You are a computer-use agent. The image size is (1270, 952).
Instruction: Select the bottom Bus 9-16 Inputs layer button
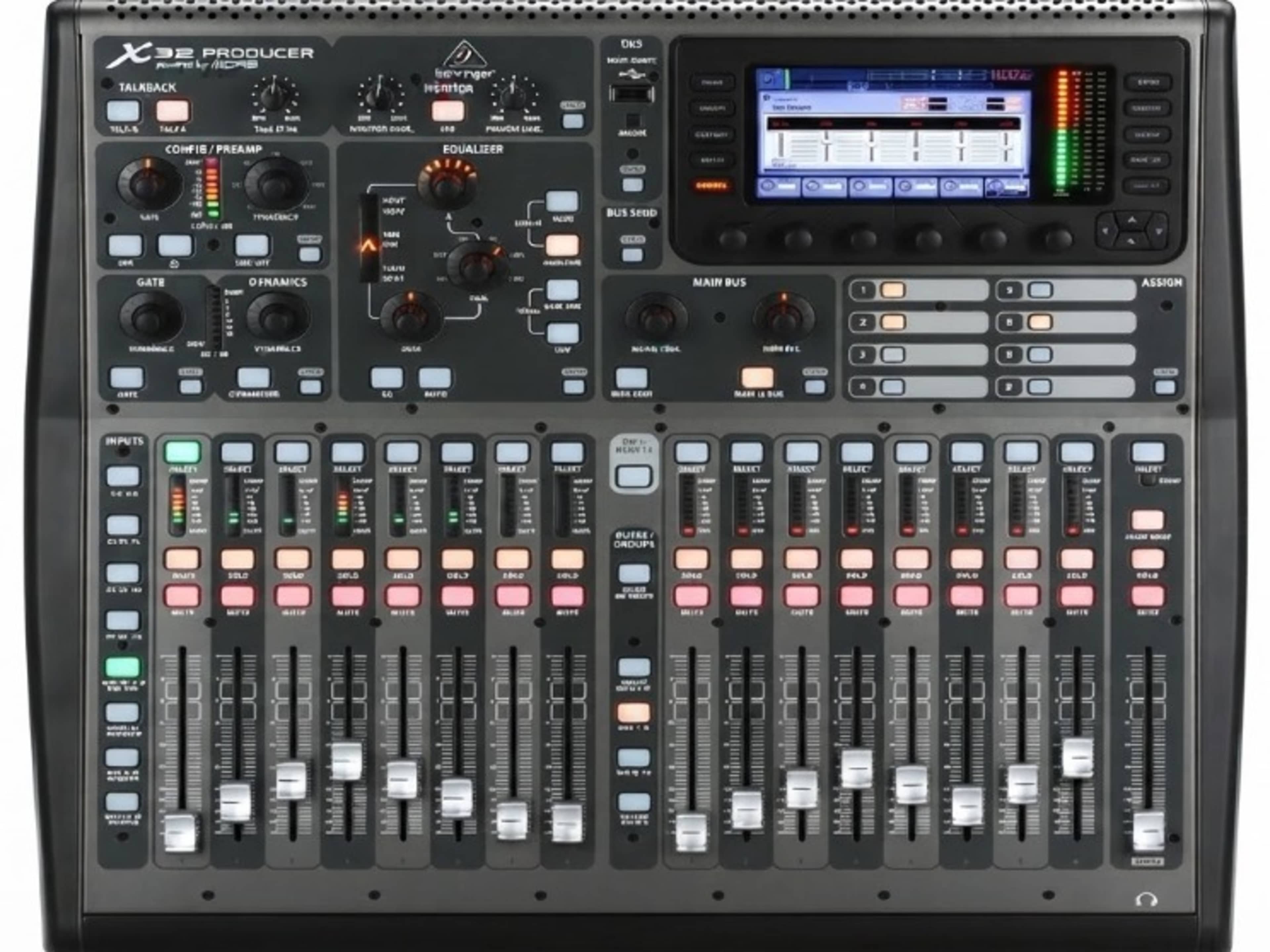point(122,802)
